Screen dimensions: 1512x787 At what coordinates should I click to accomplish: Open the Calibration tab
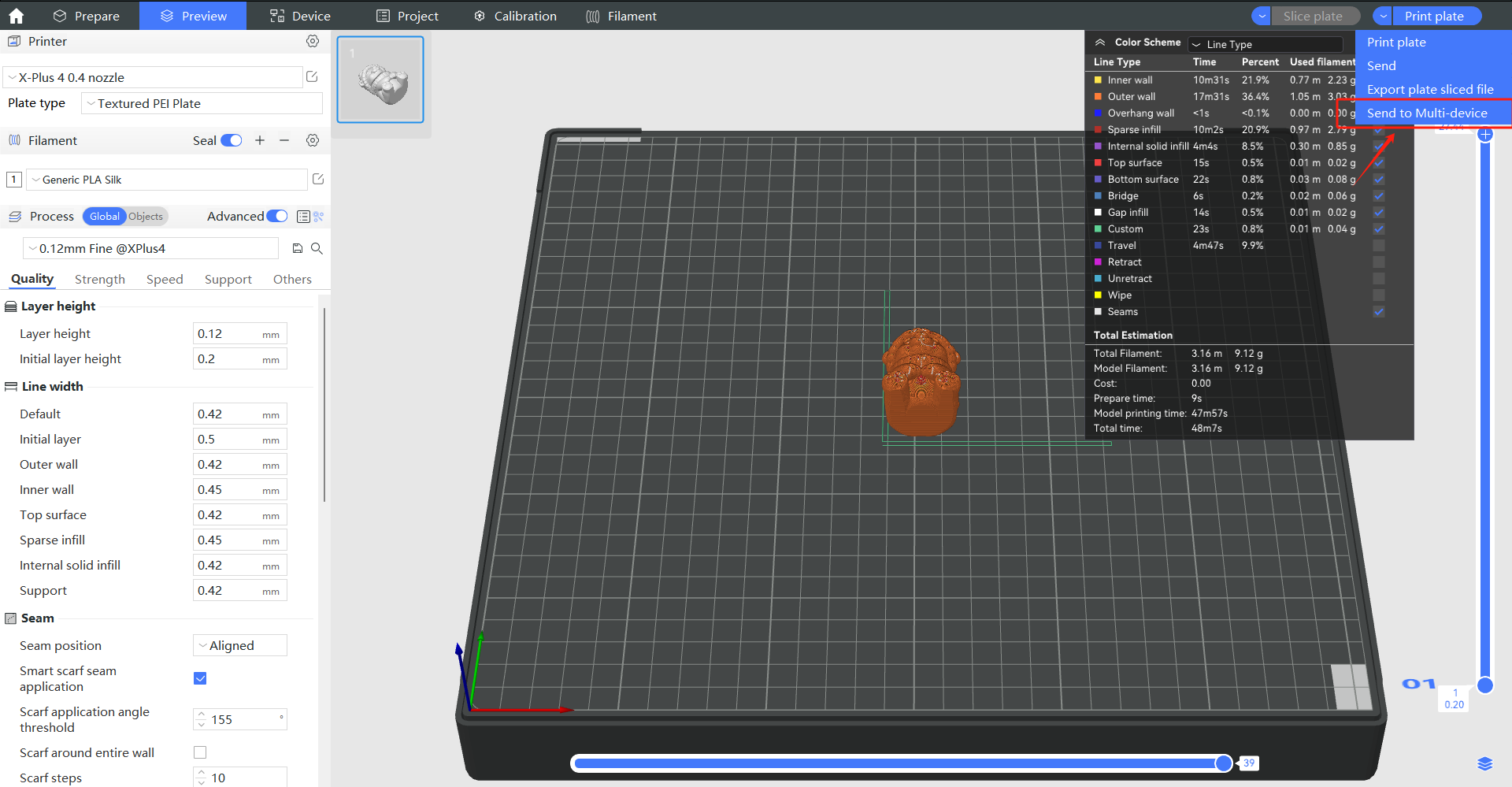pos(515,16)
